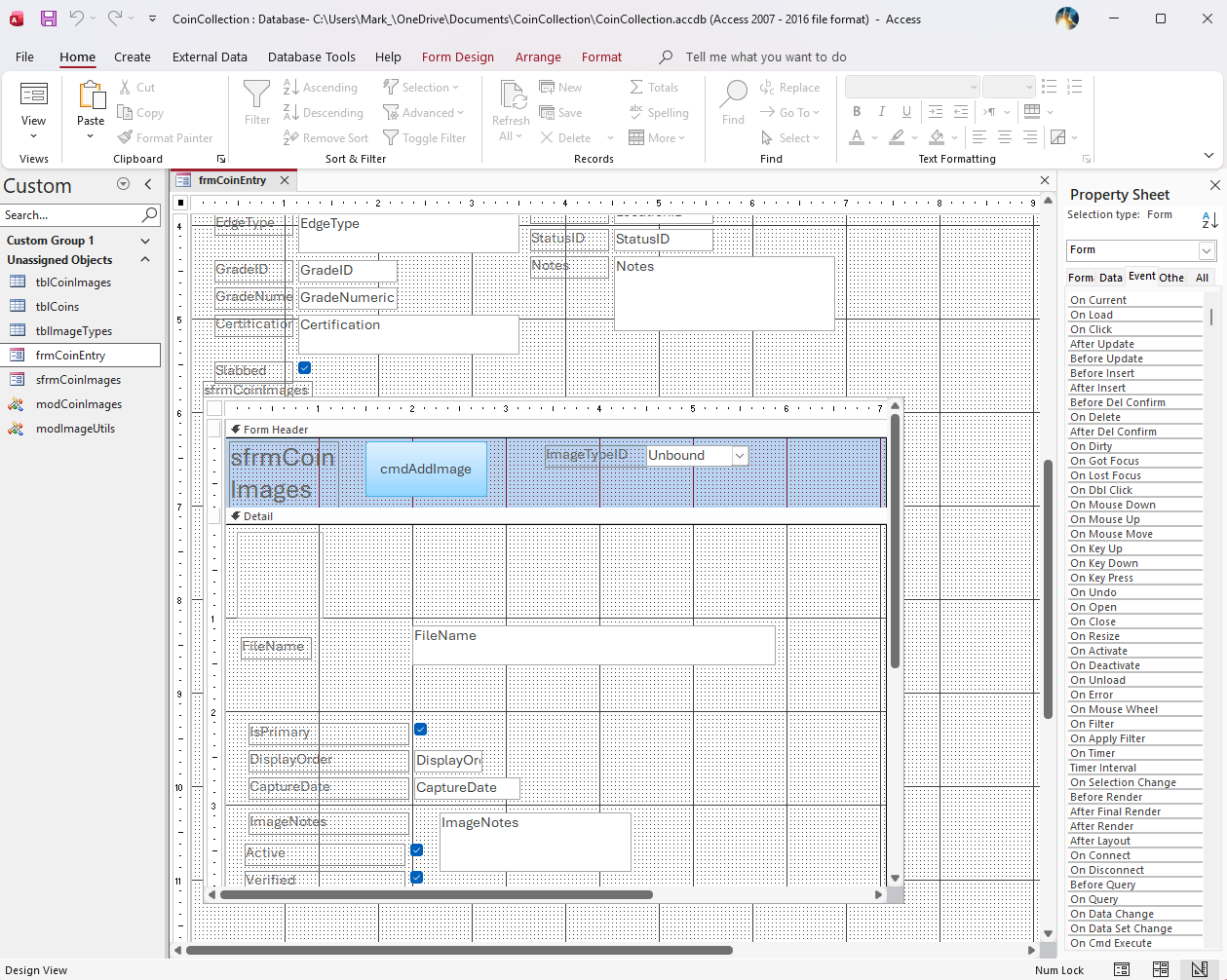
Task: Click the Find binoculars icon
Action: pos(734,94)
